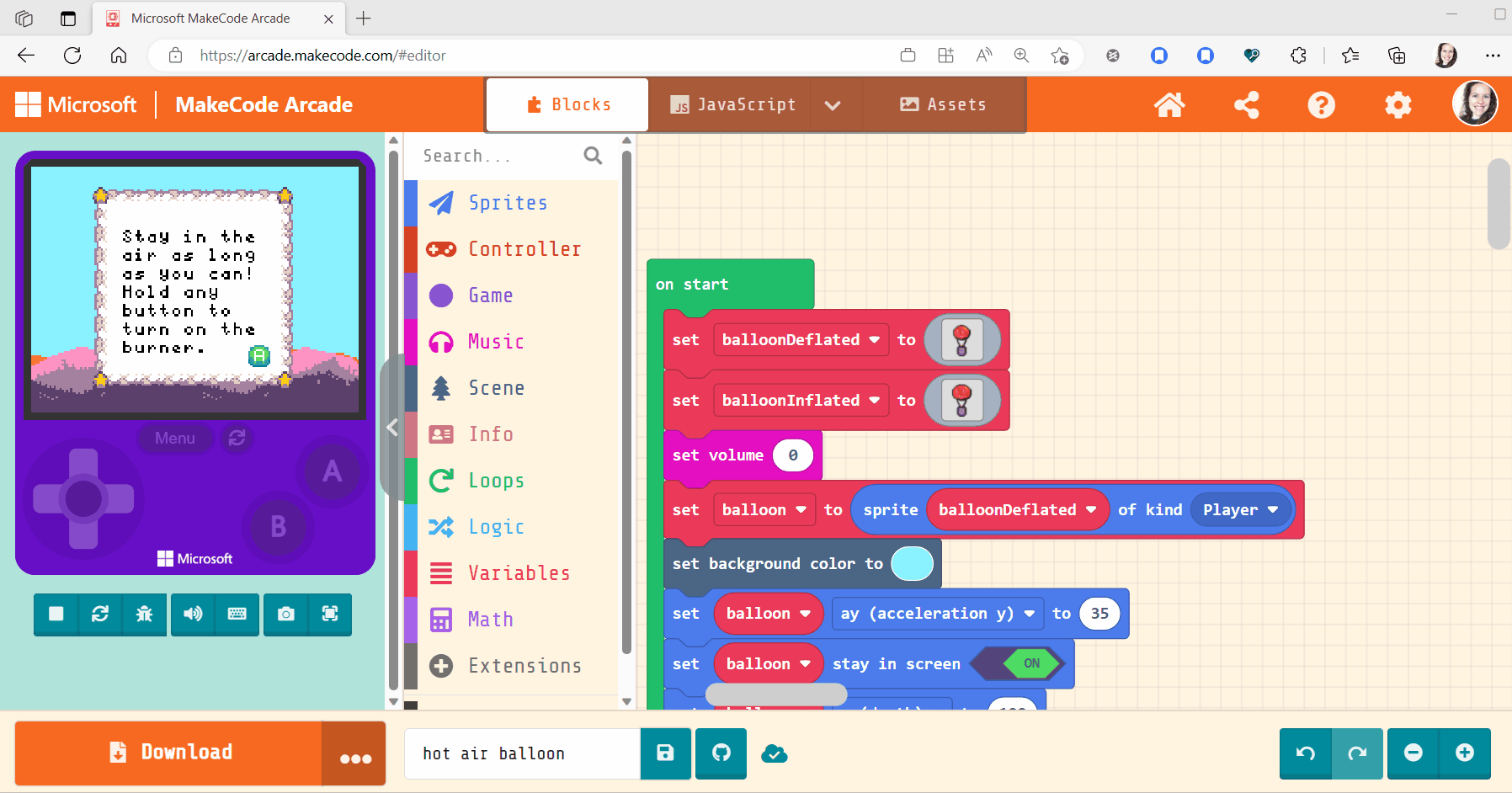Mute the simulator sound
The height and width of the screenshot is (793, 1512).
point(192,615)
